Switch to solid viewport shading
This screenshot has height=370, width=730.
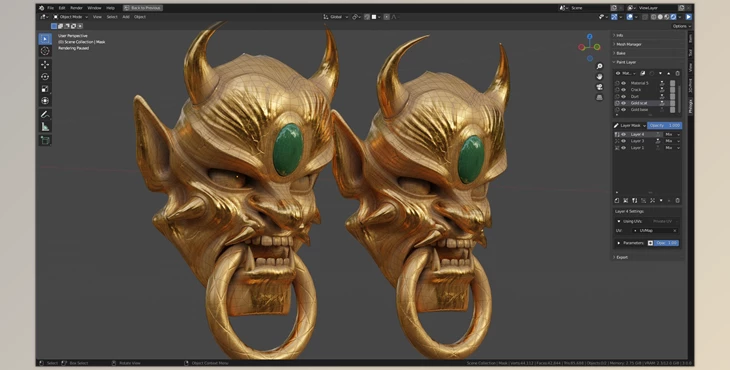pos(660,17)
